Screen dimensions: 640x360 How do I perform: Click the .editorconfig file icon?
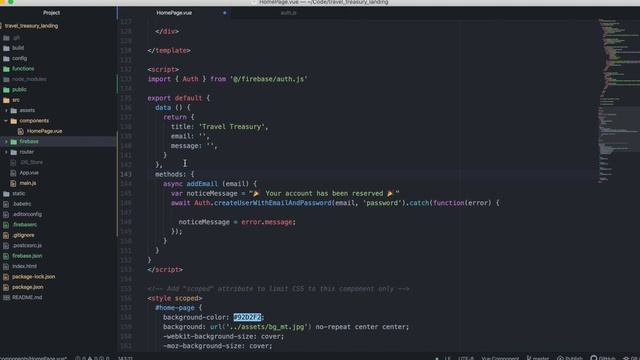pyautogui.click(x=6, y=214)
